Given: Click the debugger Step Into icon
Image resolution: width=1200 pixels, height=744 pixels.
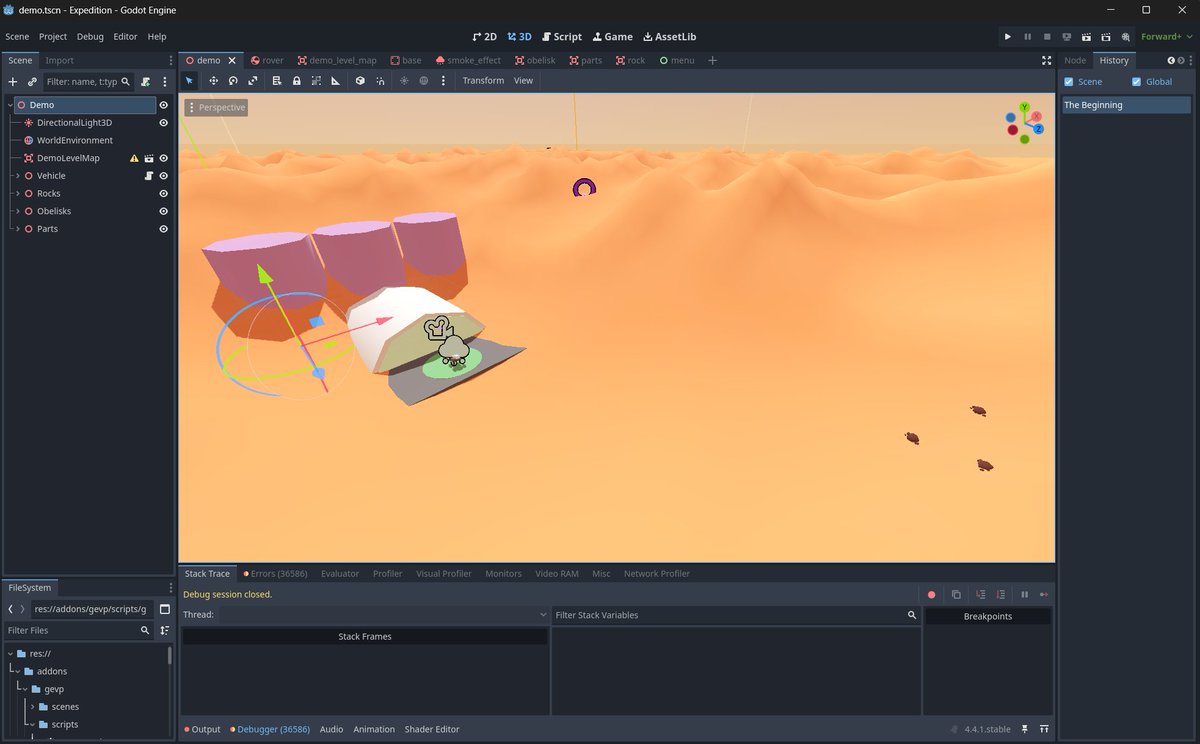Looking at the screenshot, I should (980, 594).
